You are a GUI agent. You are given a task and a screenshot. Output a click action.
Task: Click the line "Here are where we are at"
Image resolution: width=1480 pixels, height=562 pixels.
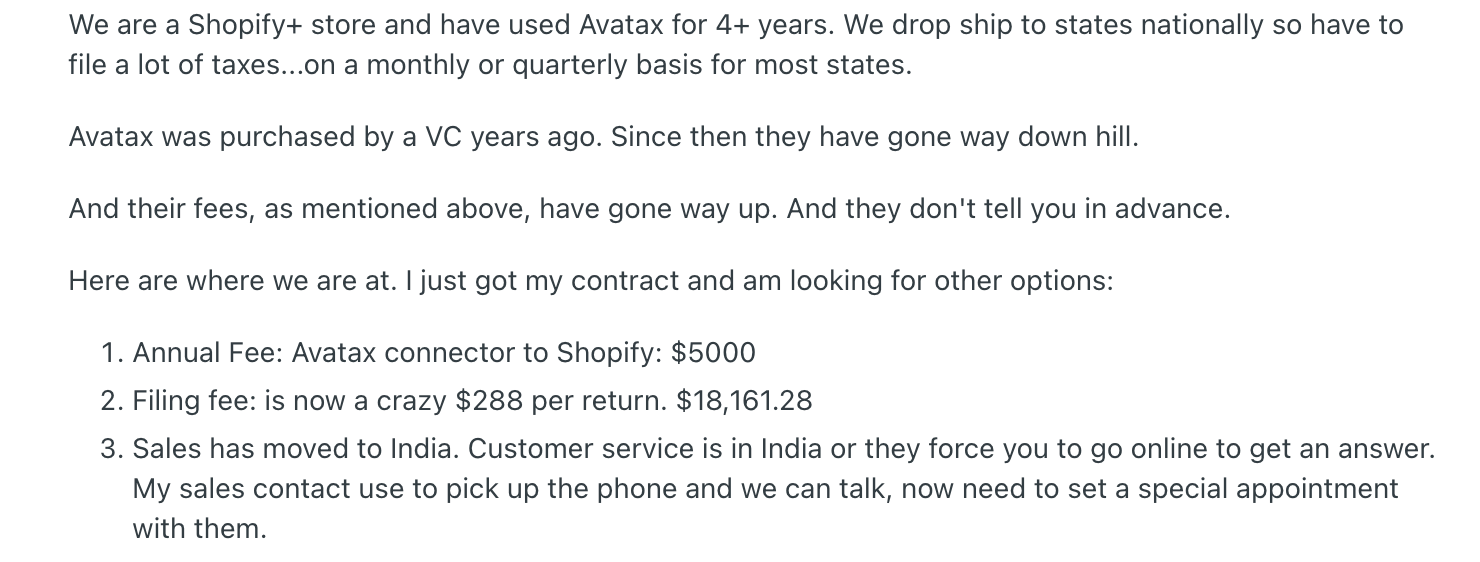tap(590, 281)
